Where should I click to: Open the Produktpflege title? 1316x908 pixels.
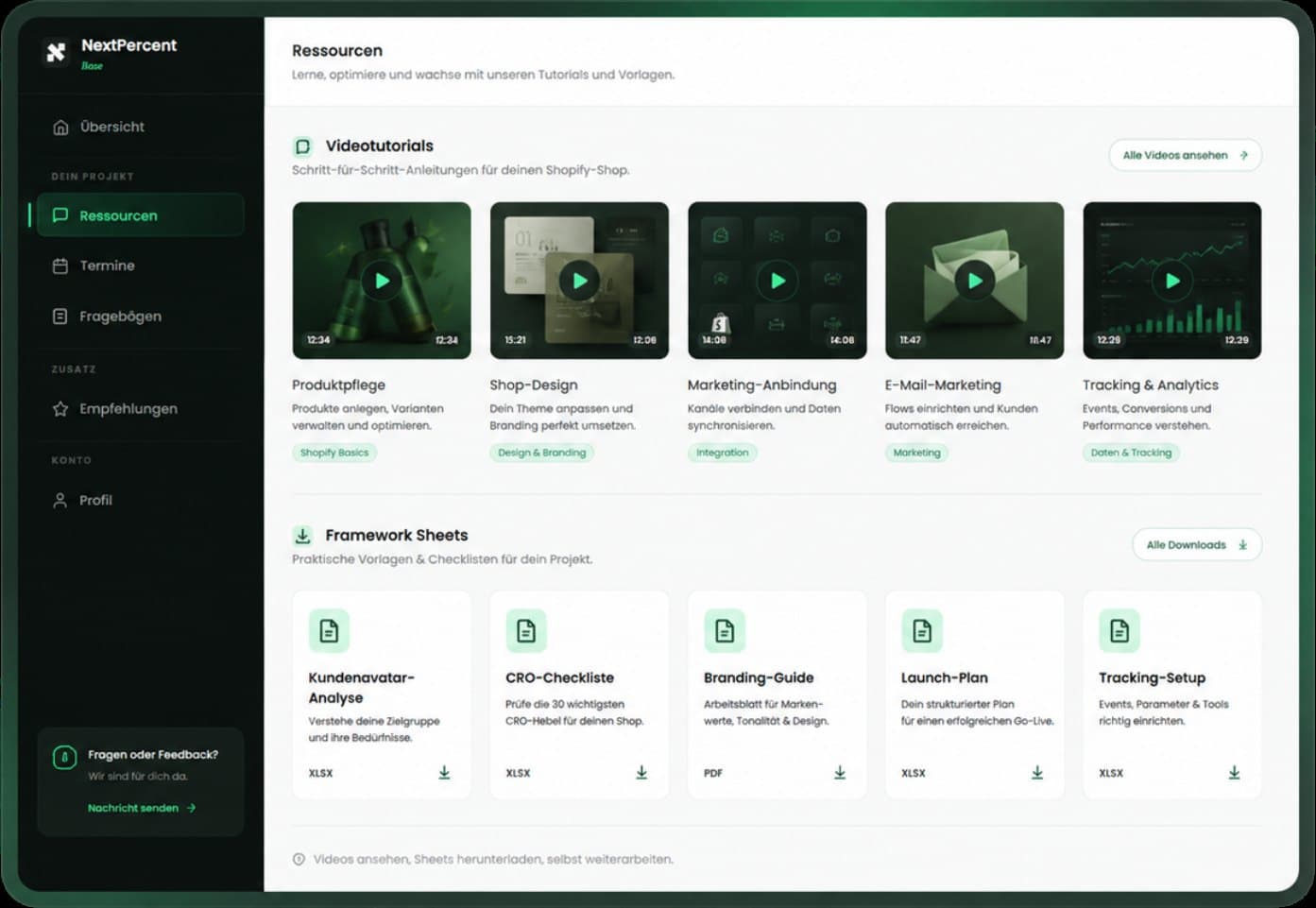tap(338, 385)
